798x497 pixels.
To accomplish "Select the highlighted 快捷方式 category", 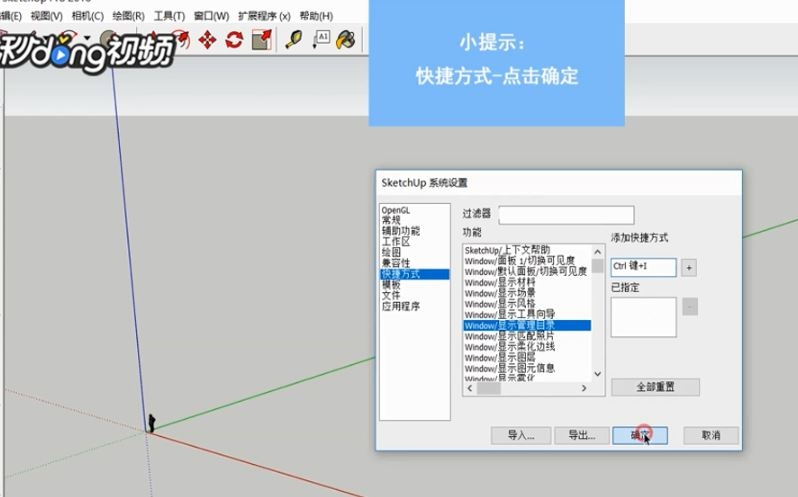I will click(415, 274).
